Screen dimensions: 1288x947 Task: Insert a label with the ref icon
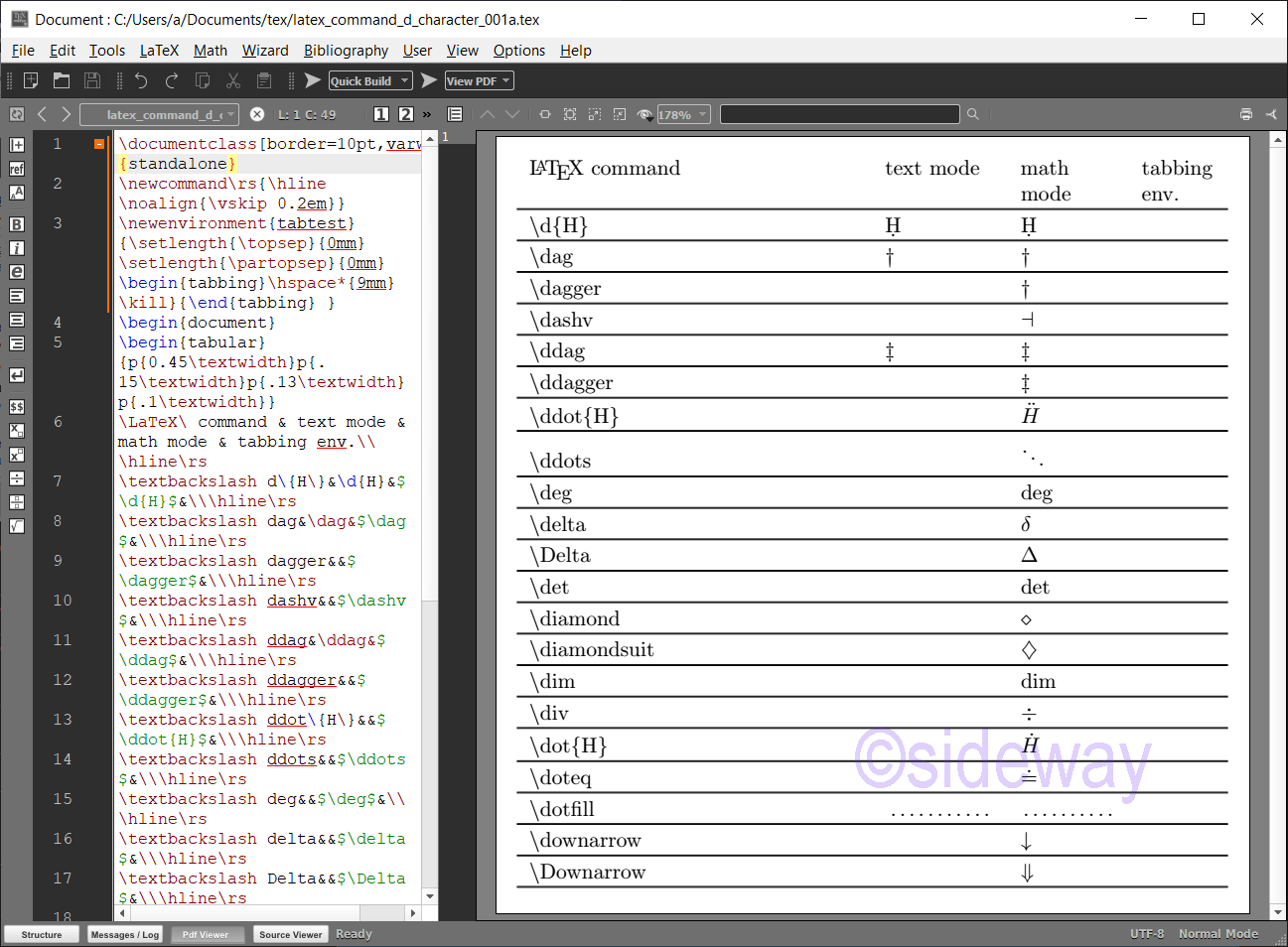16,169
